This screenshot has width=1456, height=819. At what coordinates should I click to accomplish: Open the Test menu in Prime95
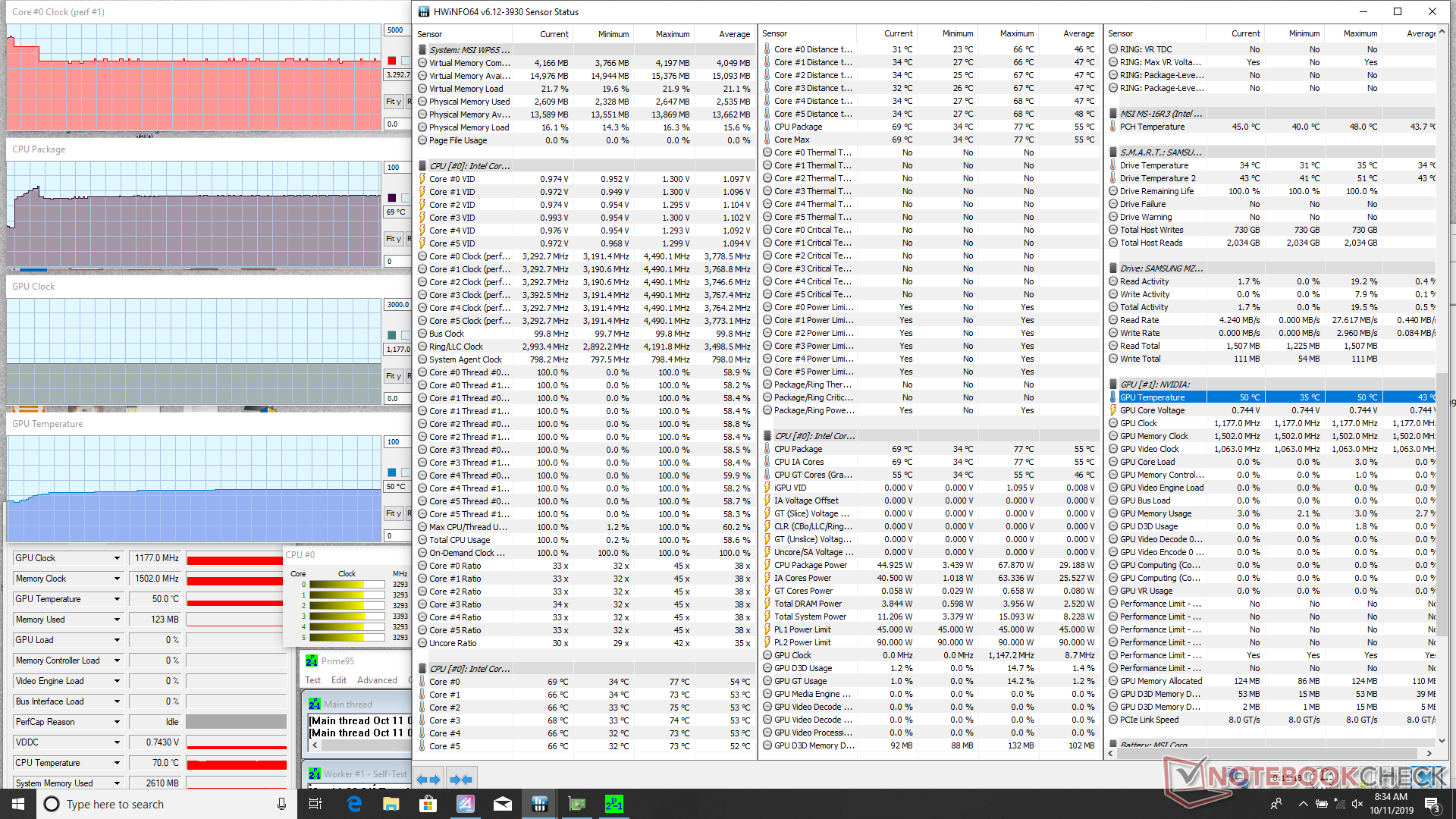coord(313,680)
